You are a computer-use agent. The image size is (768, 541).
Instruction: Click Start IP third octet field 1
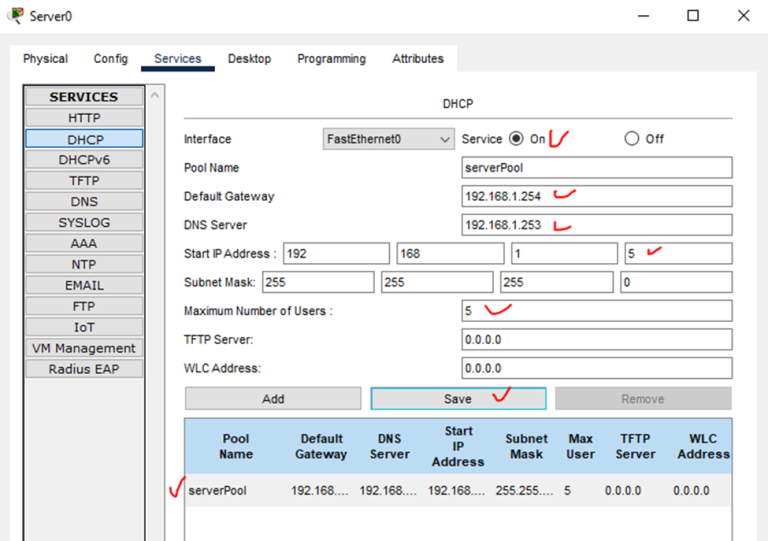tap(564, 254)
